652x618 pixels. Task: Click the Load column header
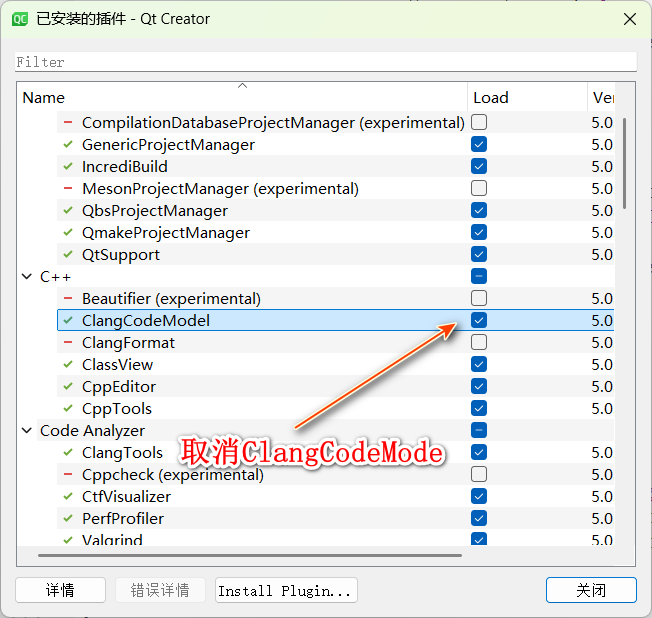(527, 97)
